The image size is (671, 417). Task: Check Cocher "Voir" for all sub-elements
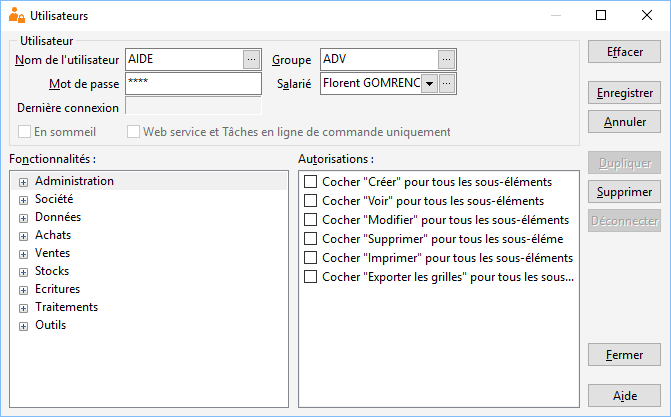click(x=310, y=200)
